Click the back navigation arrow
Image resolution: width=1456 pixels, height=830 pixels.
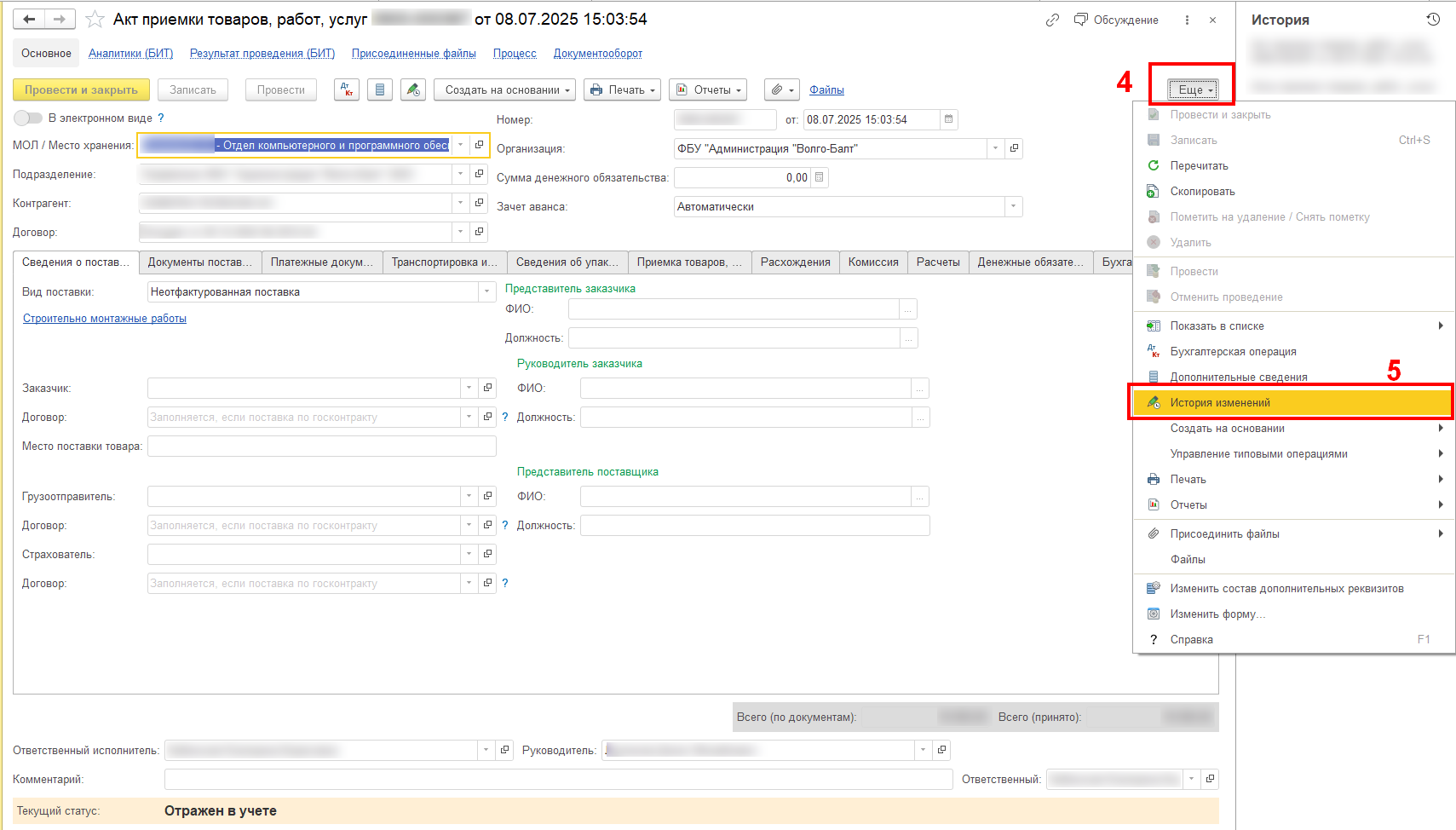[x=29, y=19]
